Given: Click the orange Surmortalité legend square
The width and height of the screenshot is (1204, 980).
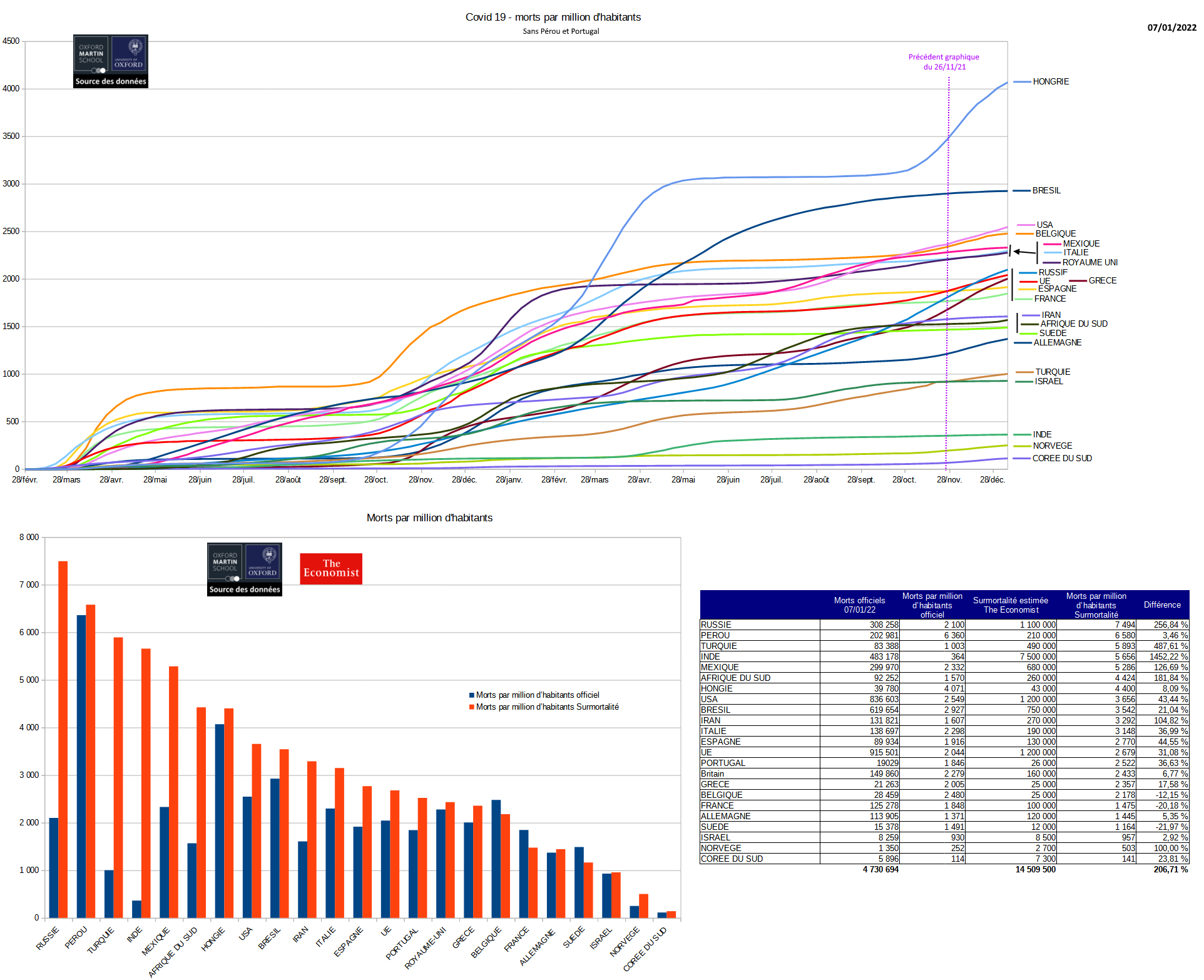Looking at the screenshot, I should (x=472, y=707).
